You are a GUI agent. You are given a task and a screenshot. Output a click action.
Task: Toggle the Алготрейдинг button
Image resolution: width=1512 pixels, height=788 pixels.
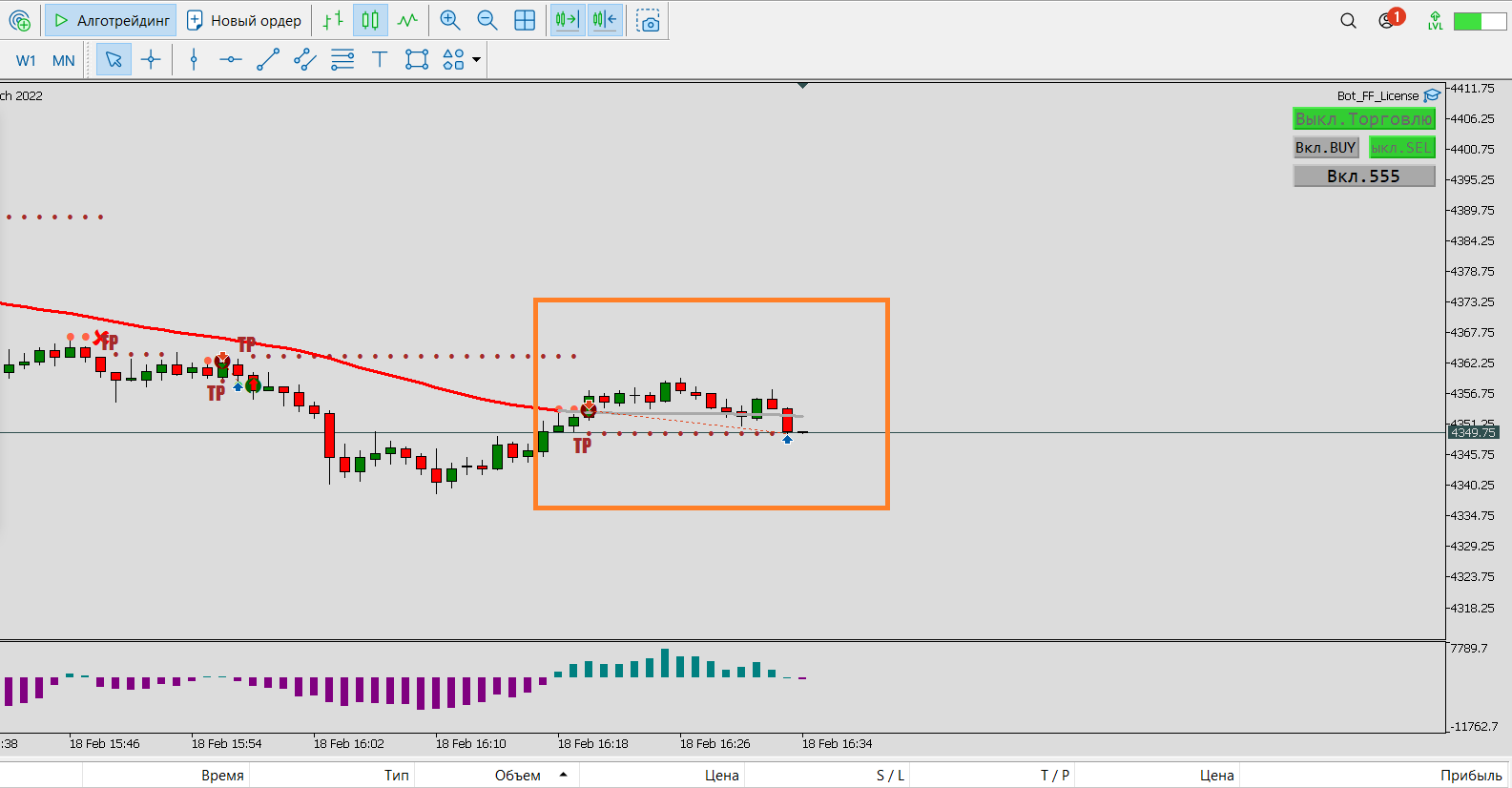point(111,20)
